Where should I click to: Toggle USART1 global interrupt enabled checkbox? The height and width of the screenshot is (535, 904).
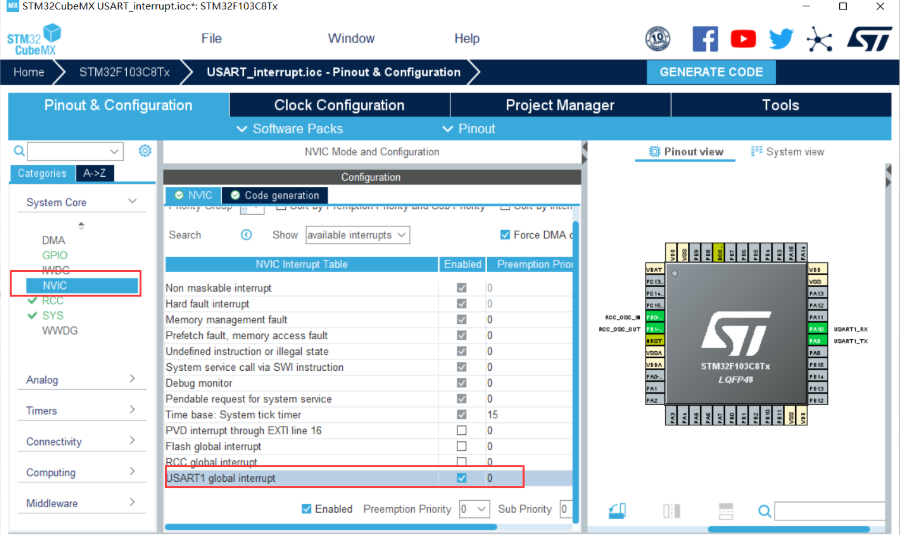(x=462, y=478)
